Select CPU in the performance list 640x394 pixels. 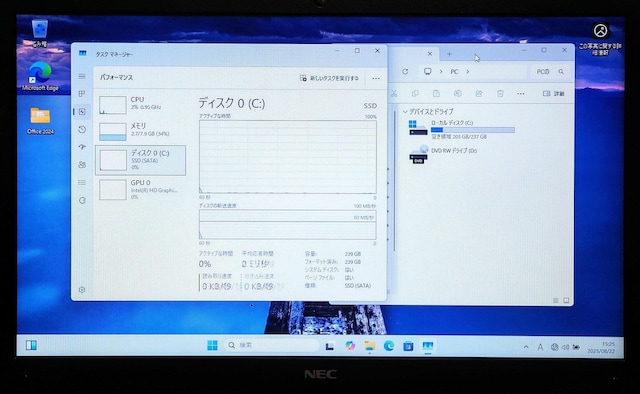tap(140, 104)
